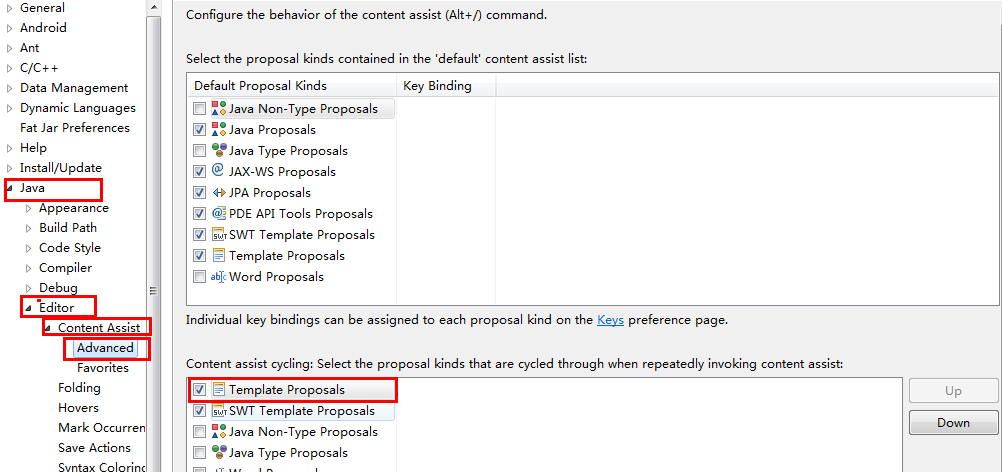Click the JPA Proposals arrow icon
1002x472 pixels.
point(219,192)
